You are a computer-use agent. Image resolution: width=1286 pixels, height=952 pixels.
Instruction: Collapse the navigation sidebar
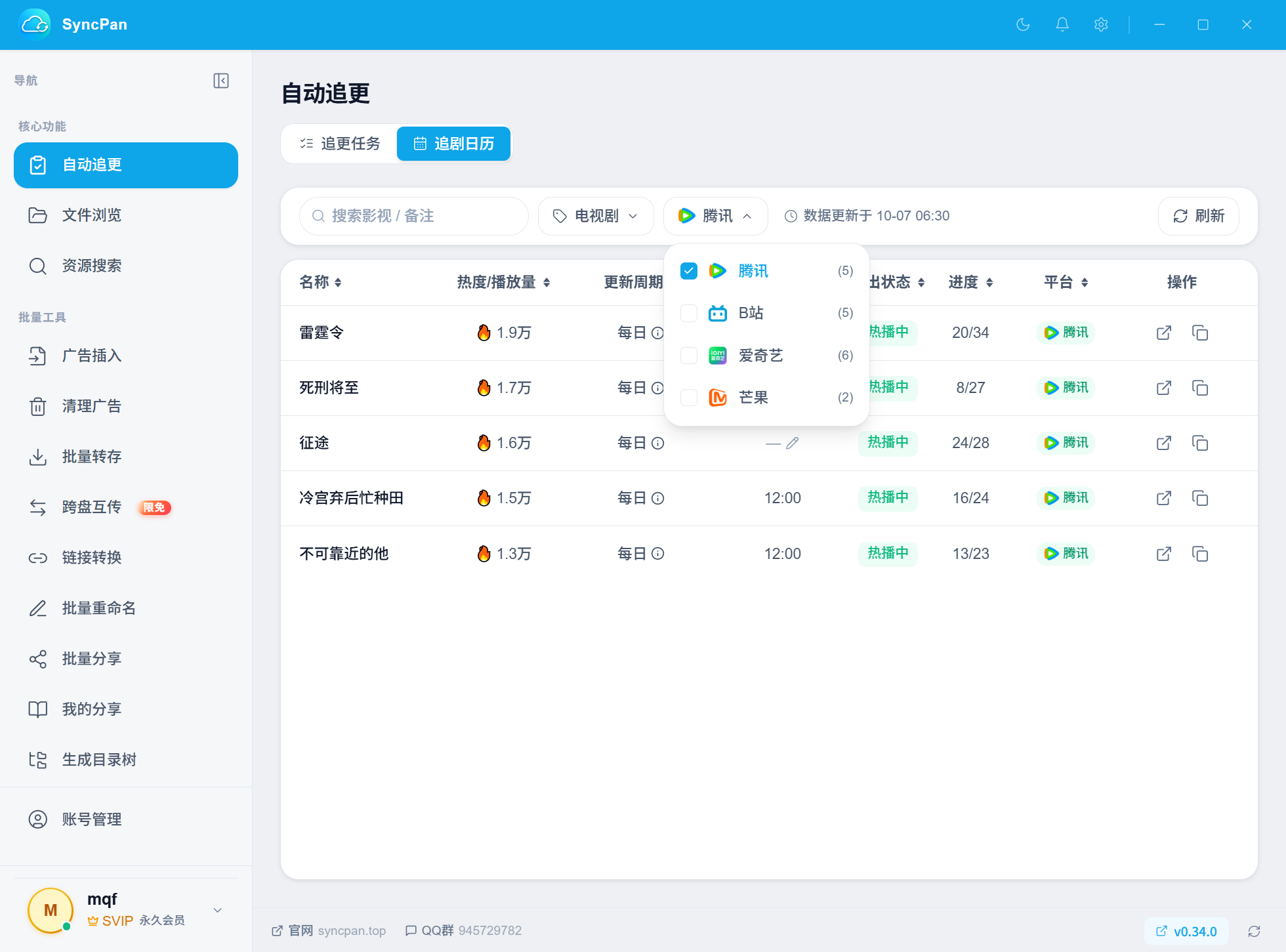point(221,81)
